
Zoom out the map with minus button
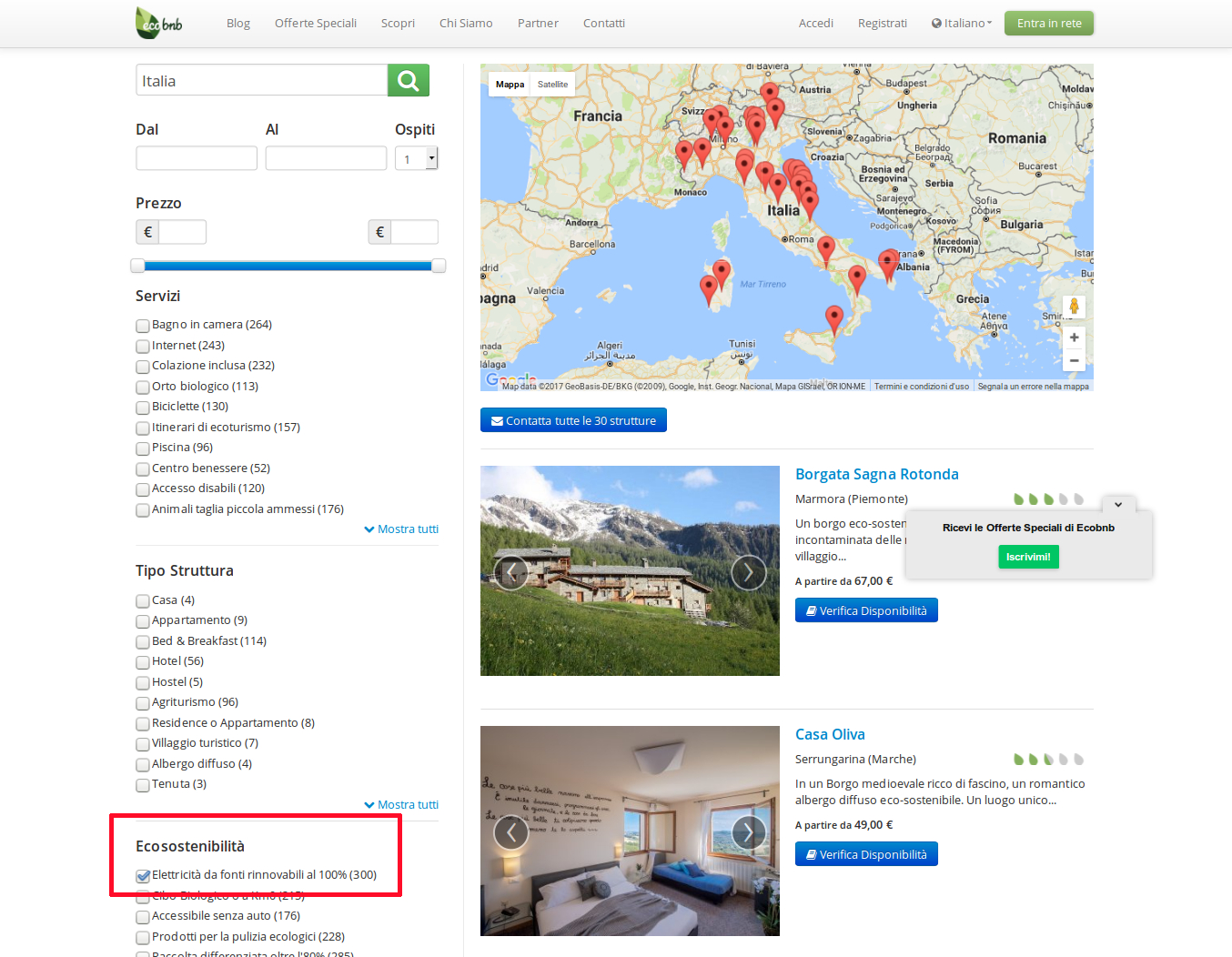[1074, 360]
